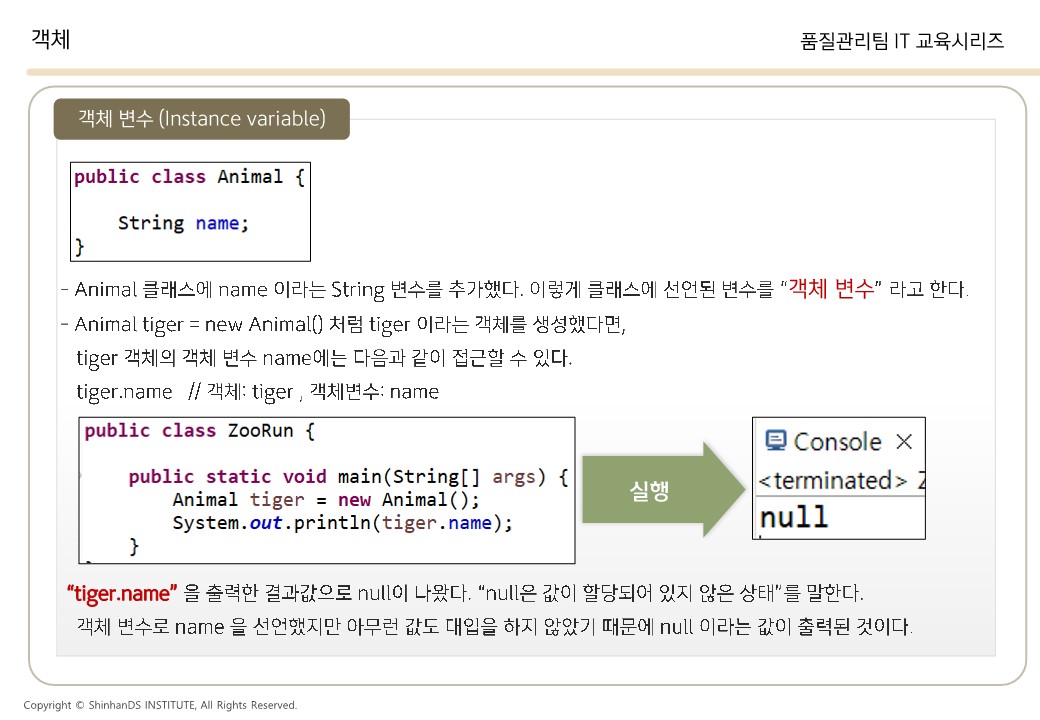This screenshot has width=1040, height=720.
Task: Click the green 실행 arrow
Action: point(664,489)
